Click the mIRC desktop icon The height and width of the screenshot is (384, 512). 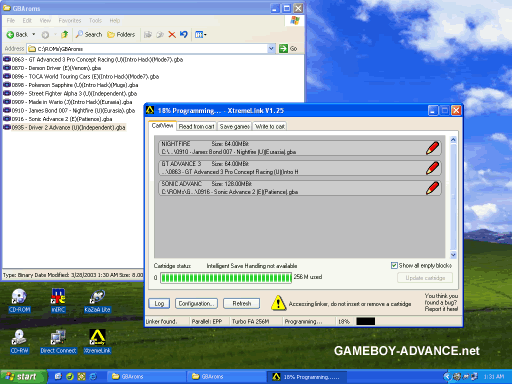tap(58, 301)
